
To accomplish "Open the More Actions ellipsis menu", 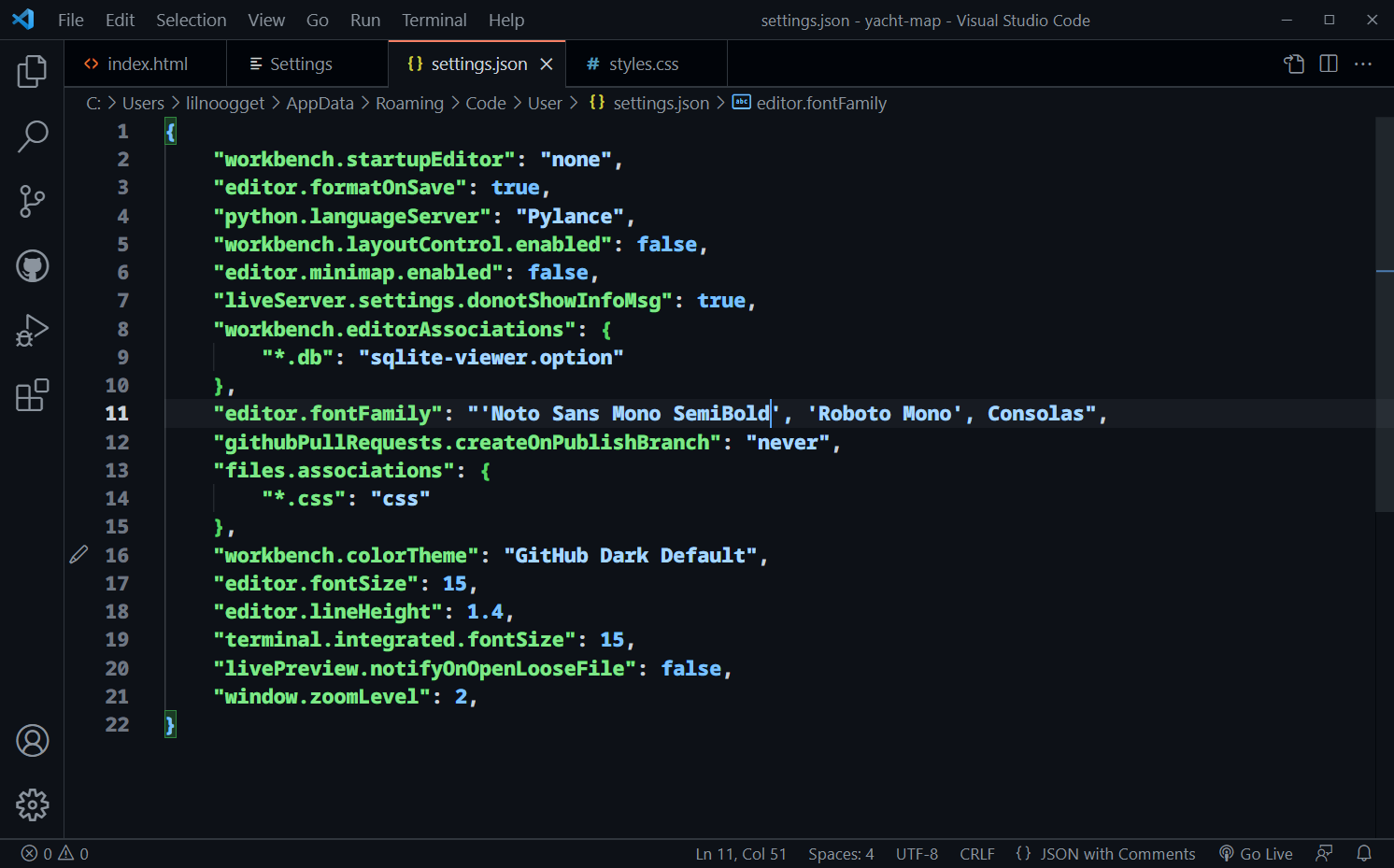I will [x=1363, y=64].
